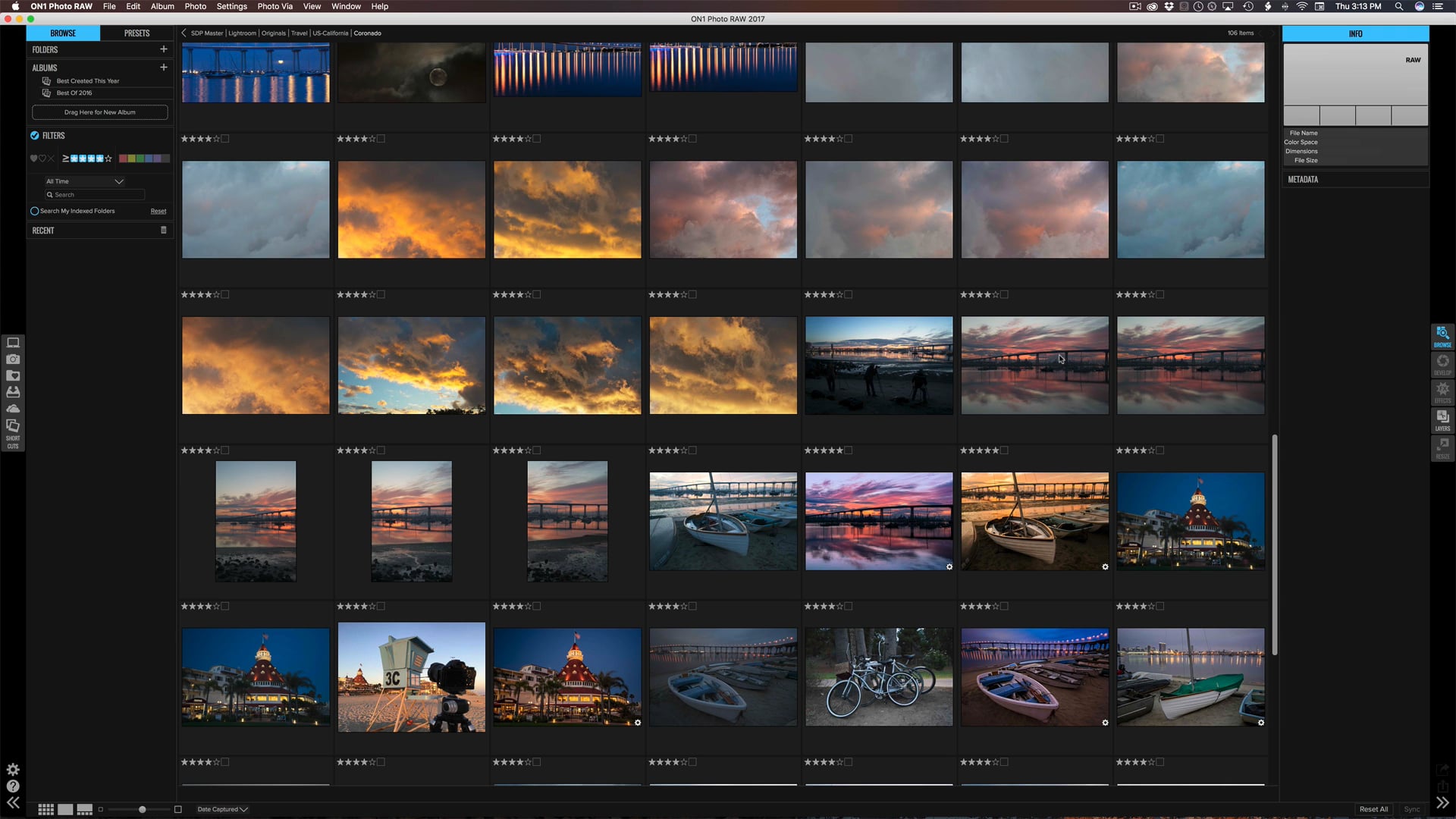1456x819 pixels.
Task: Collapse left panel with double left chevron
Action: coord(13,803)
